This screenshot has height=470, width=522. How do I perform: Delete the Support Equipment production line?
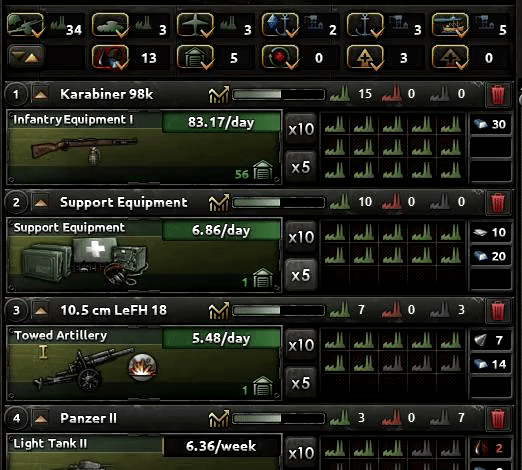click(498, 203)
